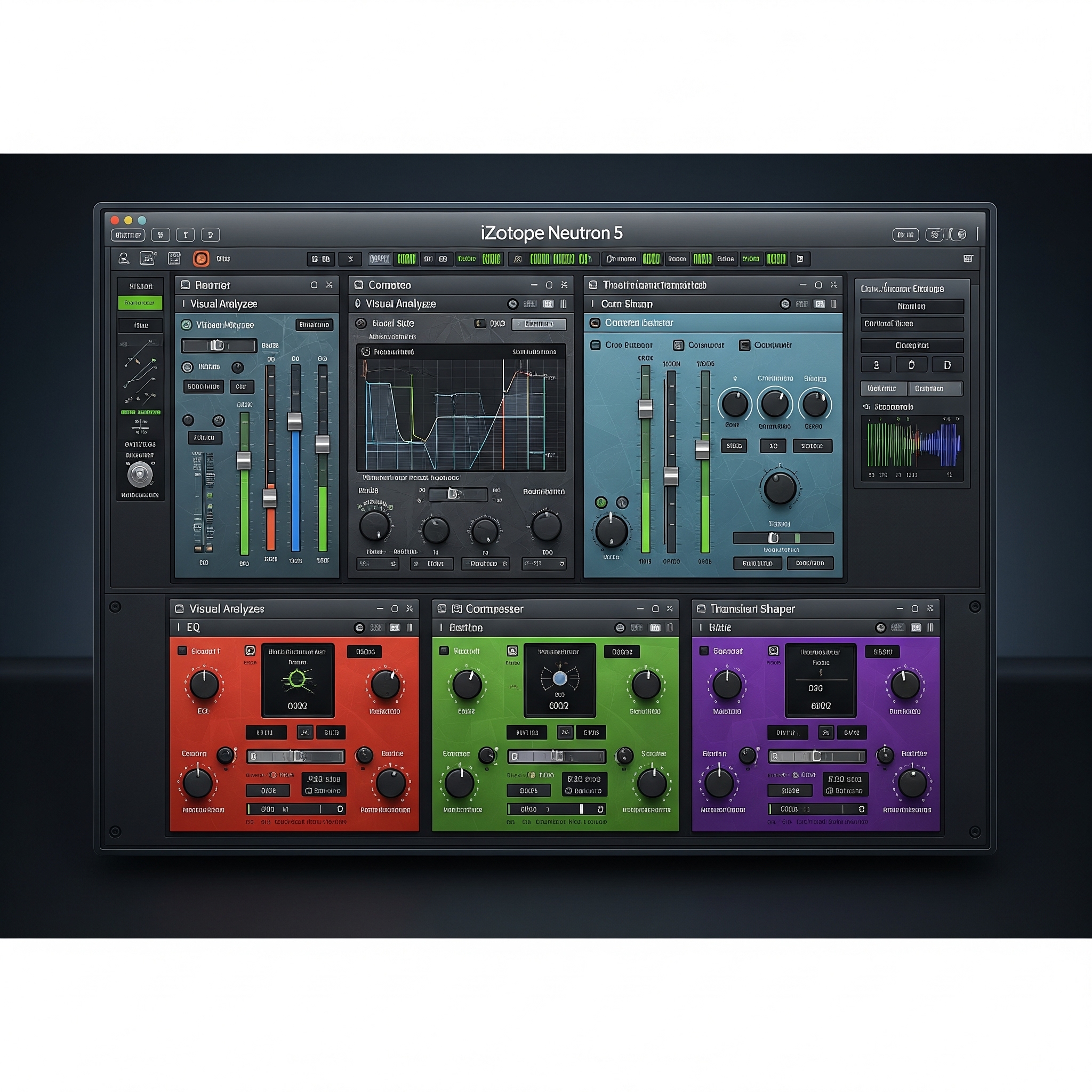Viewport: 1092px width, 1092px height.
Task: Click the silver dial in the left sidebar
Action: (140, 474)
